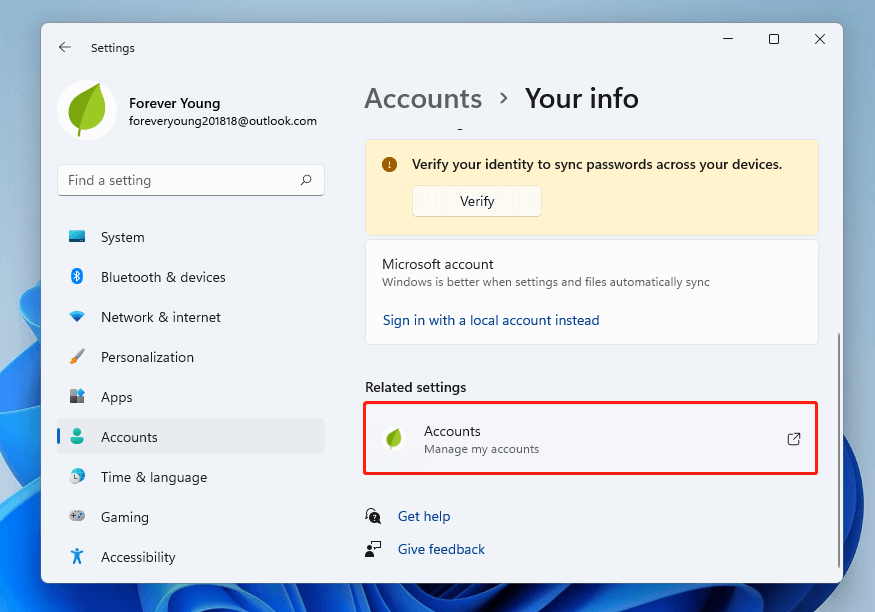Select the Personalization category
Screen dimensions: 875x612
click(x=148, y=357)
